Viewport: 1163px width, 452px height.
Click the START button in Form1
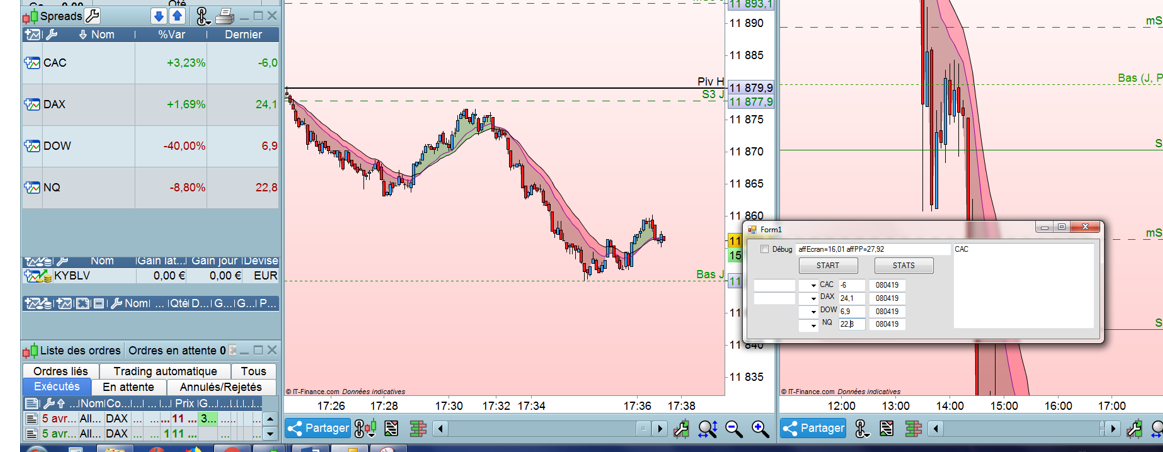tap(828, 266)
